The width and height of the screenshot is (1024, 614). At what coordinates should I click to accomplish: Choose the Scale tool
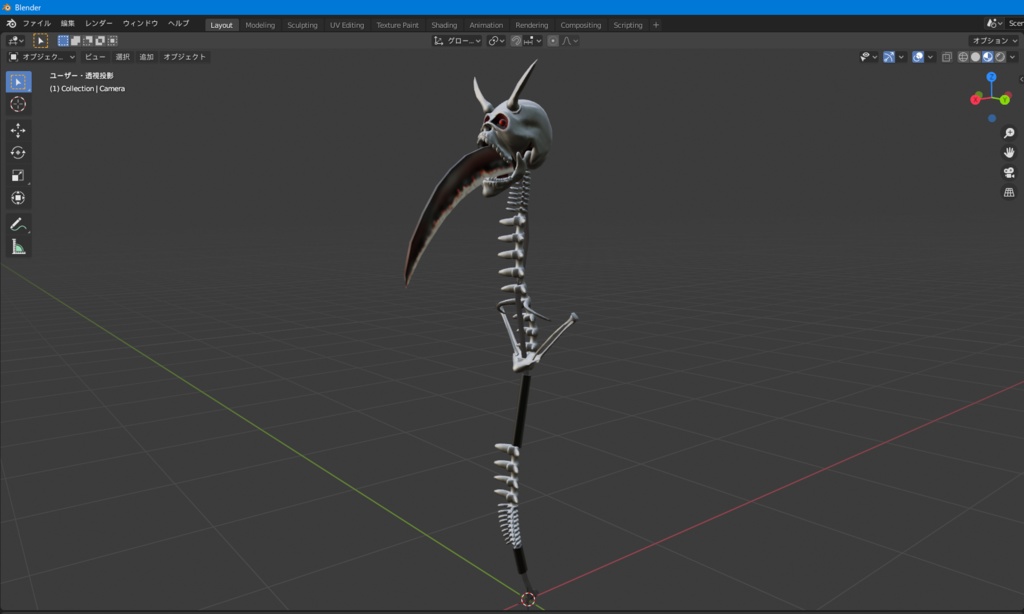click(18, 175)
